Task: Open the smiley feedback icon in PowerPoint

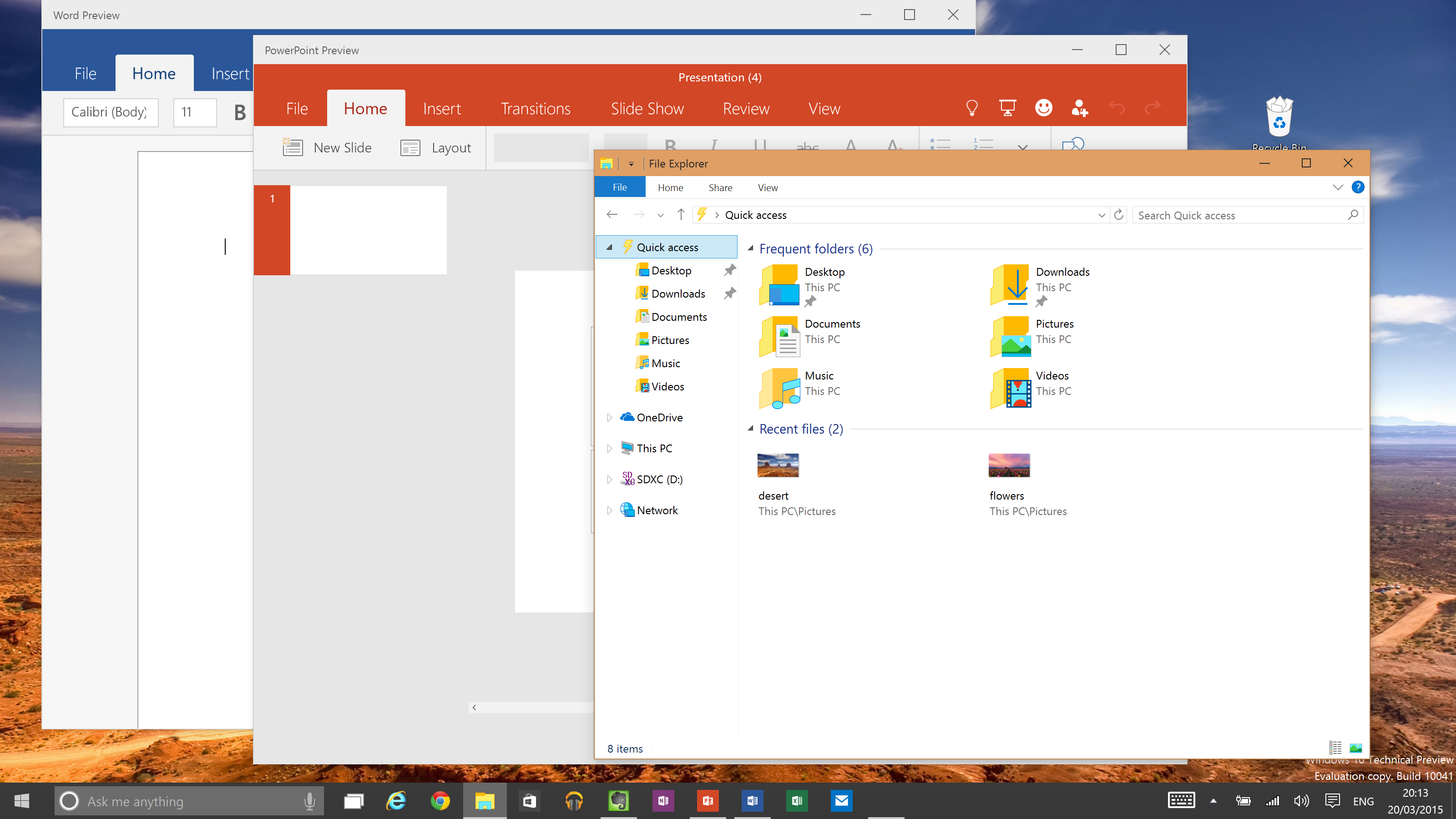Action: click(1043, 107)
